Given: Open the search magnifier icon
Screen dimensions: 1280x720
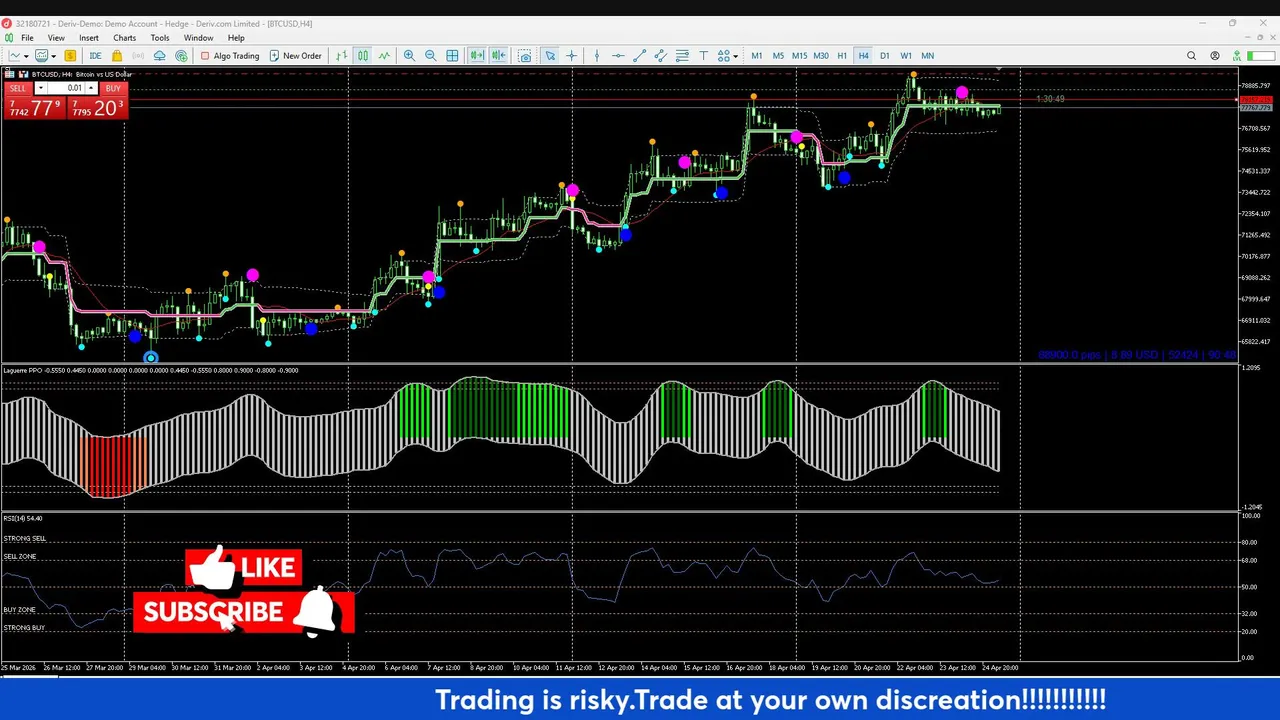Looking at the screenshot, I should pyautogui.click(x=1191, y=56).
